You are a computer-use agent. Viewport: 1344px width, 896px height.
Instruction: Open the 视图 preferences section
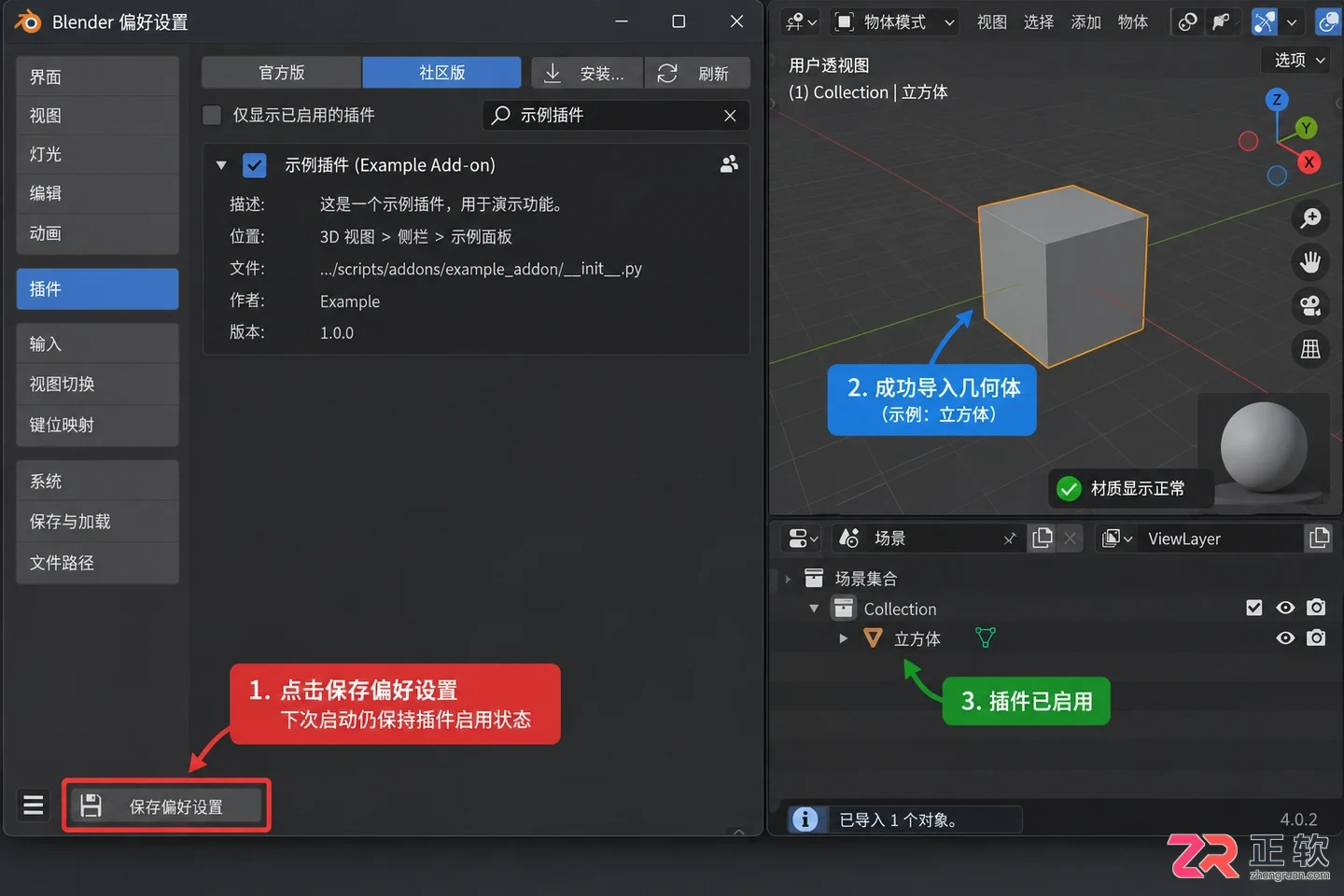pos(97,116)
